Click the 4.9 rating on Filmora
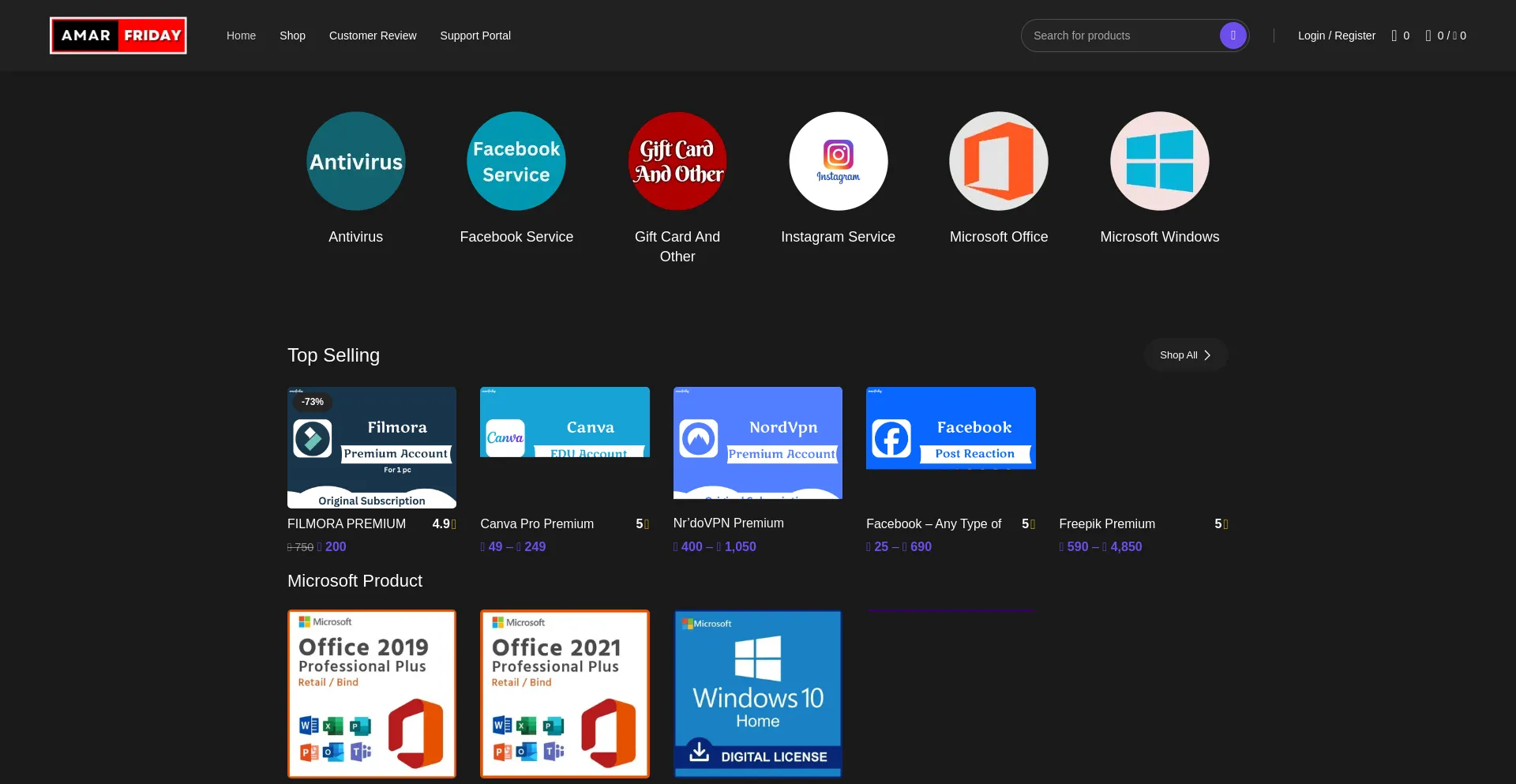 (444, 524)
